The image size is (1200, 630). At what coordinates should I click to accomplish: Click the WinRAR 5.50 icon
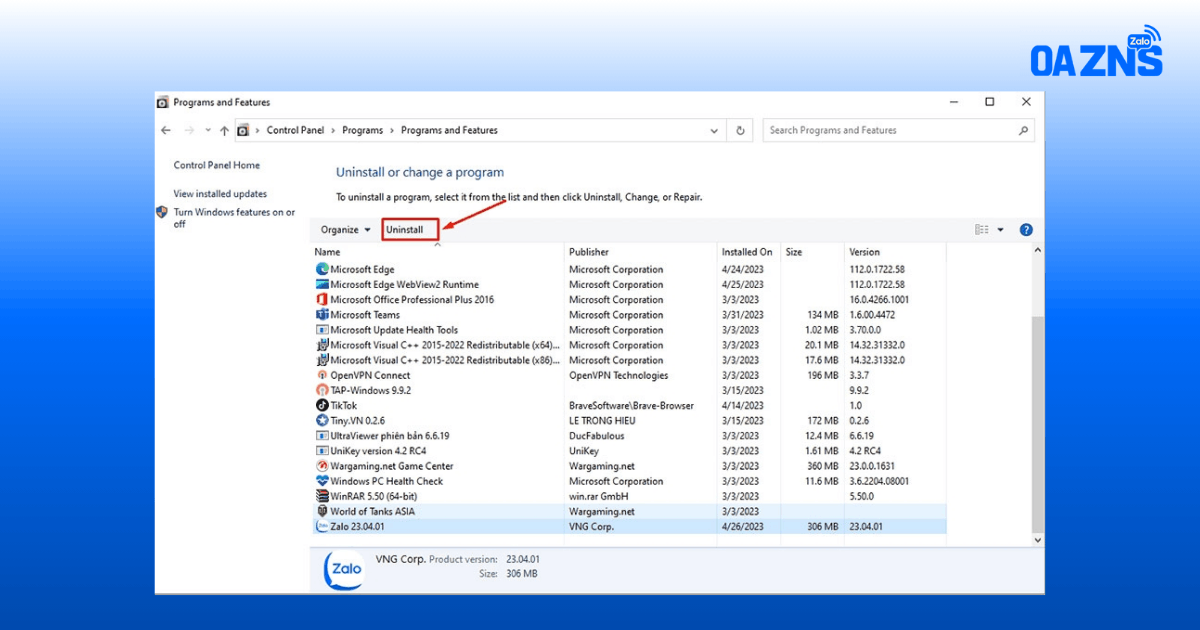322,496
